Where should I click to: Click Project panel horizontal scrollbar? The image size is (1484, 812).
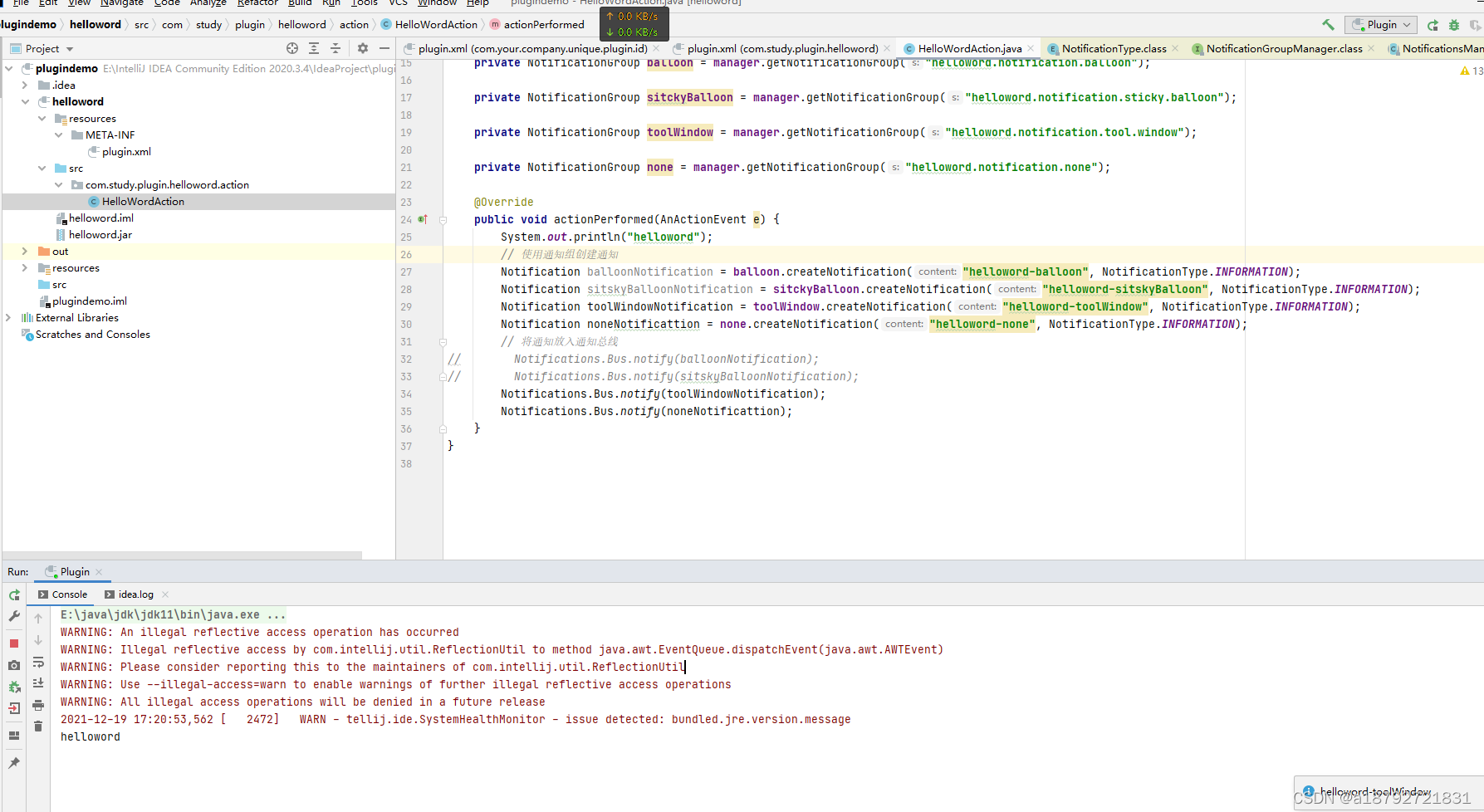click(x=183, y=555)
